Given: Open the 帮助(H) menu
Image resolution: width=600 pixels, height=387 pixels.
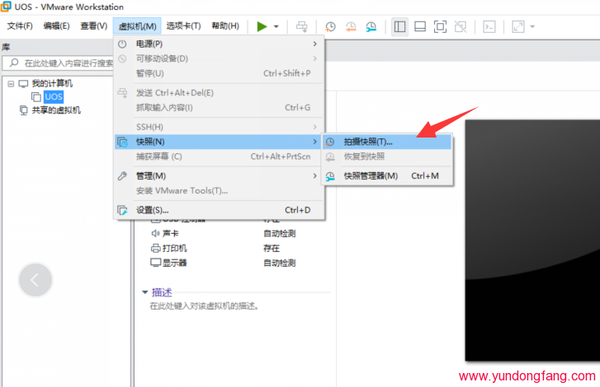Looking at the screenshot, I should pyautogui.click(x=225, y=26).
